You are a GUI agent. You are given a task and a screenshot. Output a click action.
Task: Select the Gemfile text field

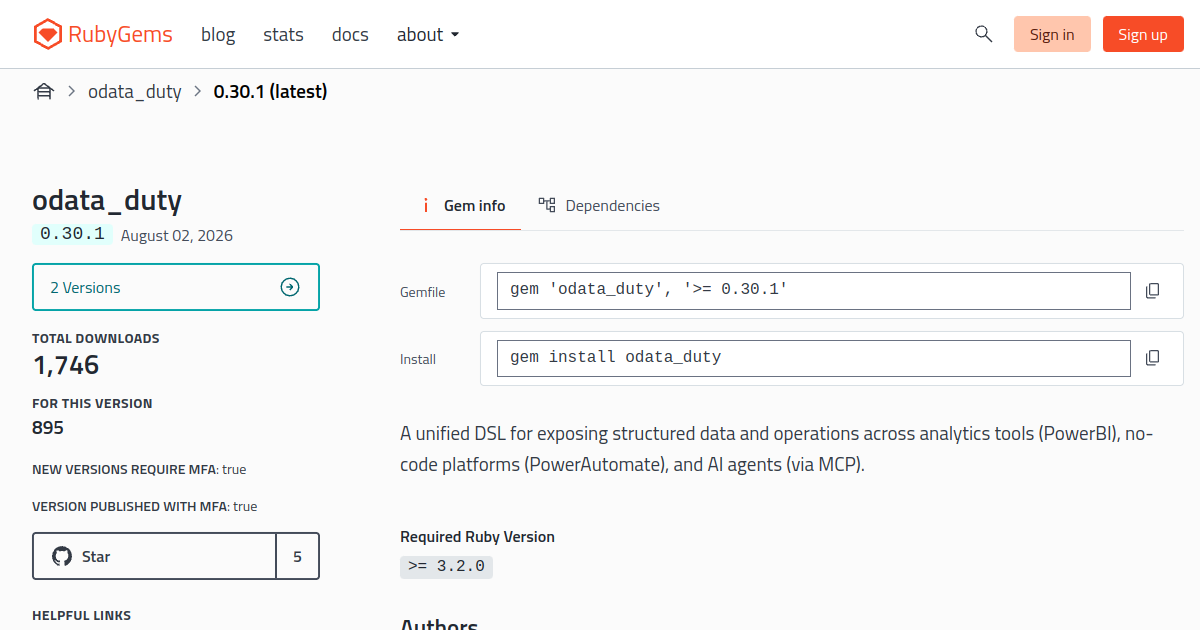tap(814, 291)
